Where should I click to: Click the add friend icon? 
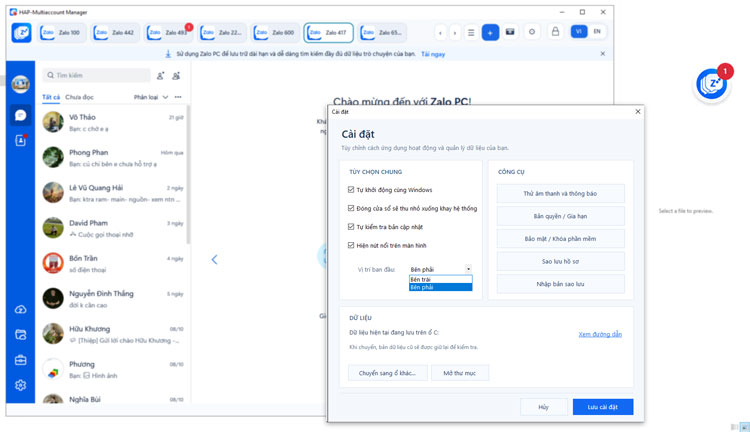point(161,76)
